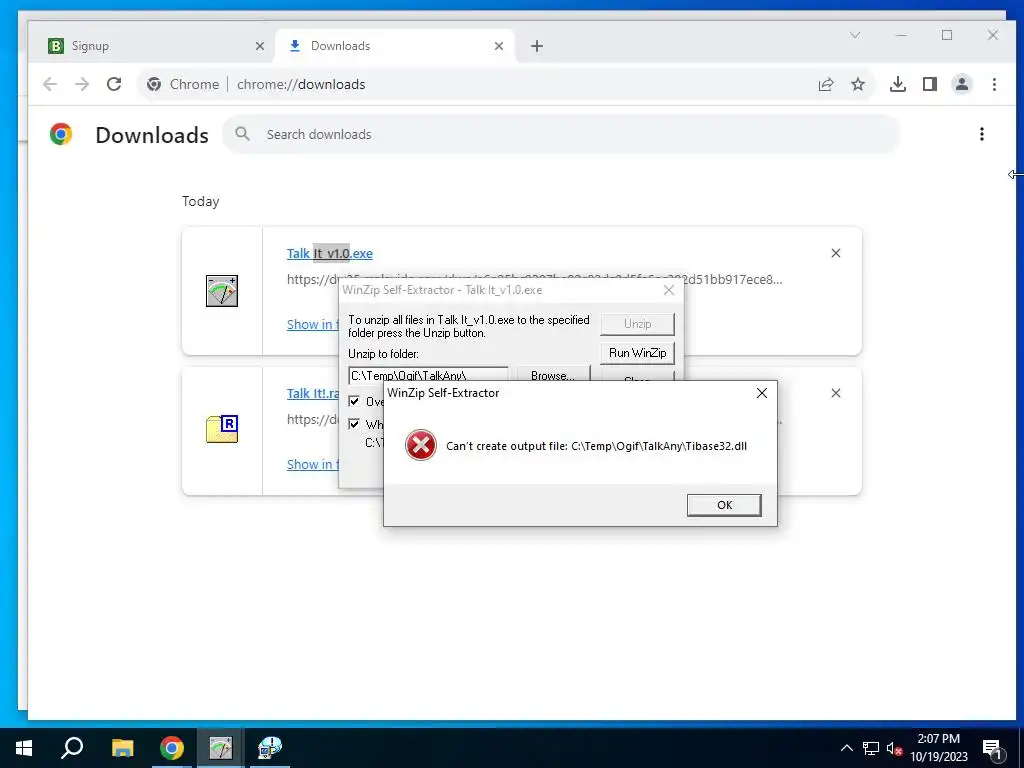Click the Chrome logo beside Downloads
Image resolution: width=1024 pixels, height=768 pixels.
(61, 134)
